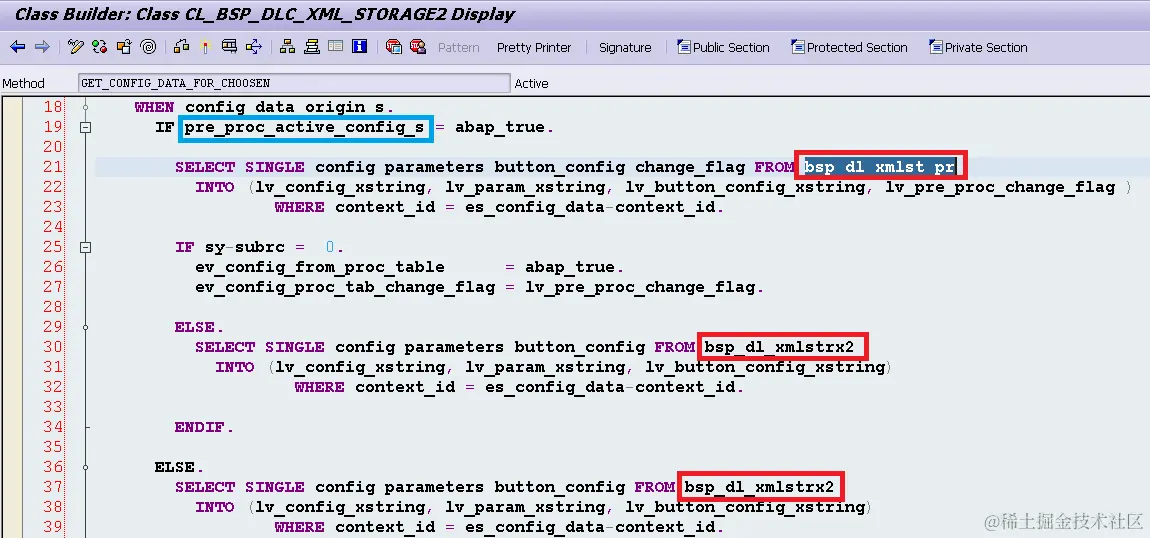Click the 'Active' status text
Image resolution: width=1150 pixels, height=538 pixels.
tap(532, 84)
